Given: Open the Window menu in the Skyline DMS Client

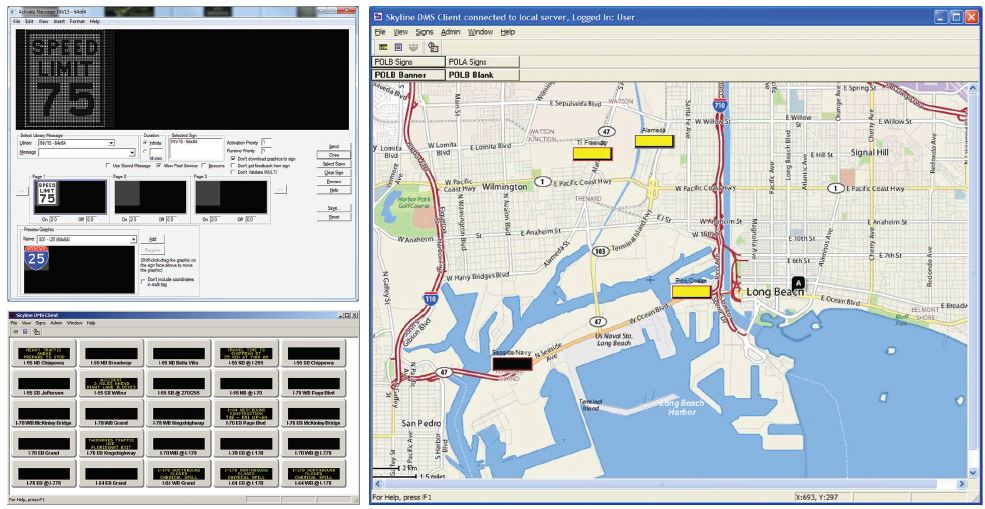Looking at the screenshot, I should click(481, 32).
